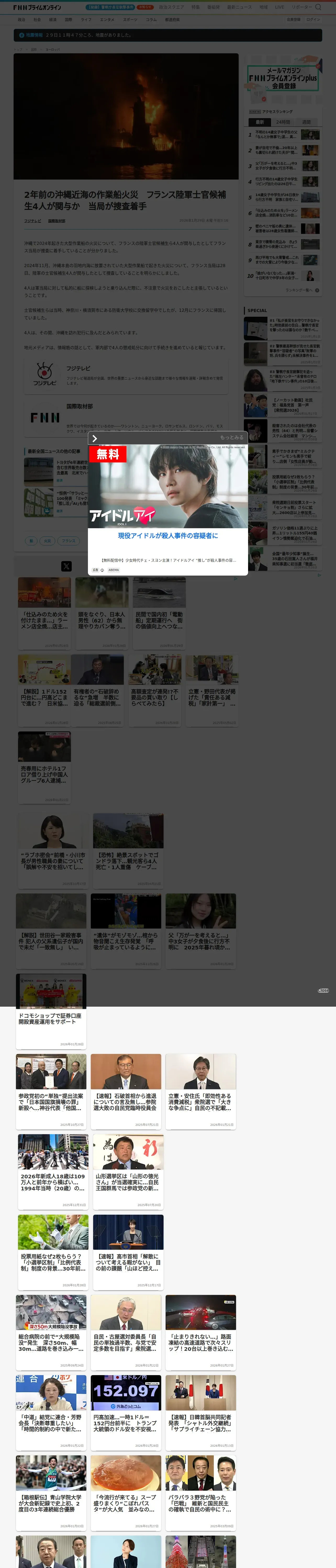The height and width of the screenshot is (1568, 336).
Task: Click the ad popup's arrow icon
Action: (x=94, y=438)
